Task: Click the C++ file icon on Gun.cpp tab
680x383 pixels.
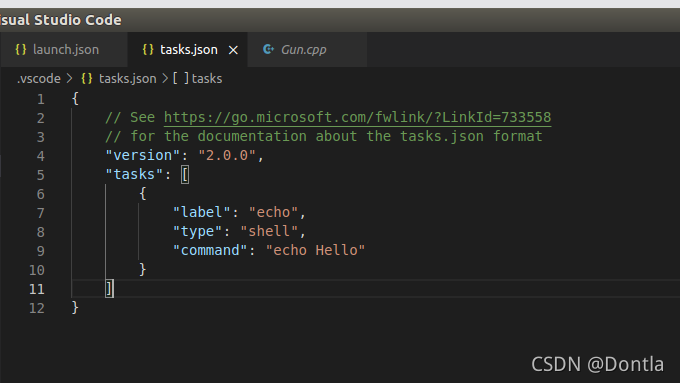Action: click(268, 49)
